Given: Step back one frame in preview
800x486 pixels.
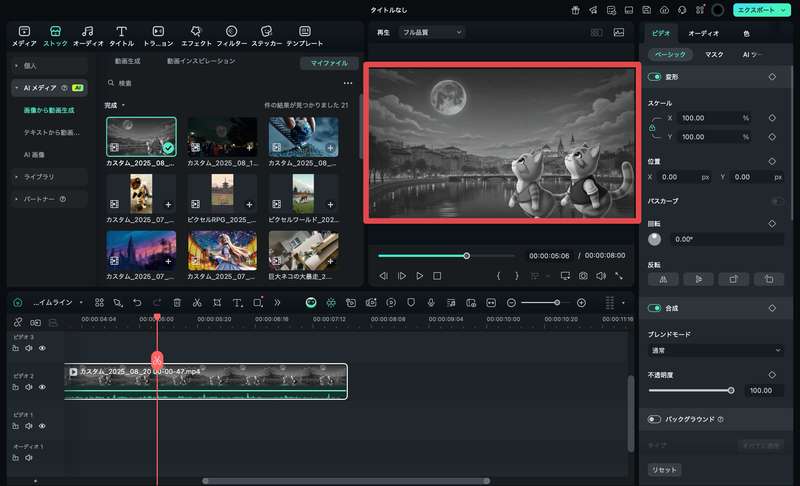Looking at the screenshot, I should (x=383, y=276).
